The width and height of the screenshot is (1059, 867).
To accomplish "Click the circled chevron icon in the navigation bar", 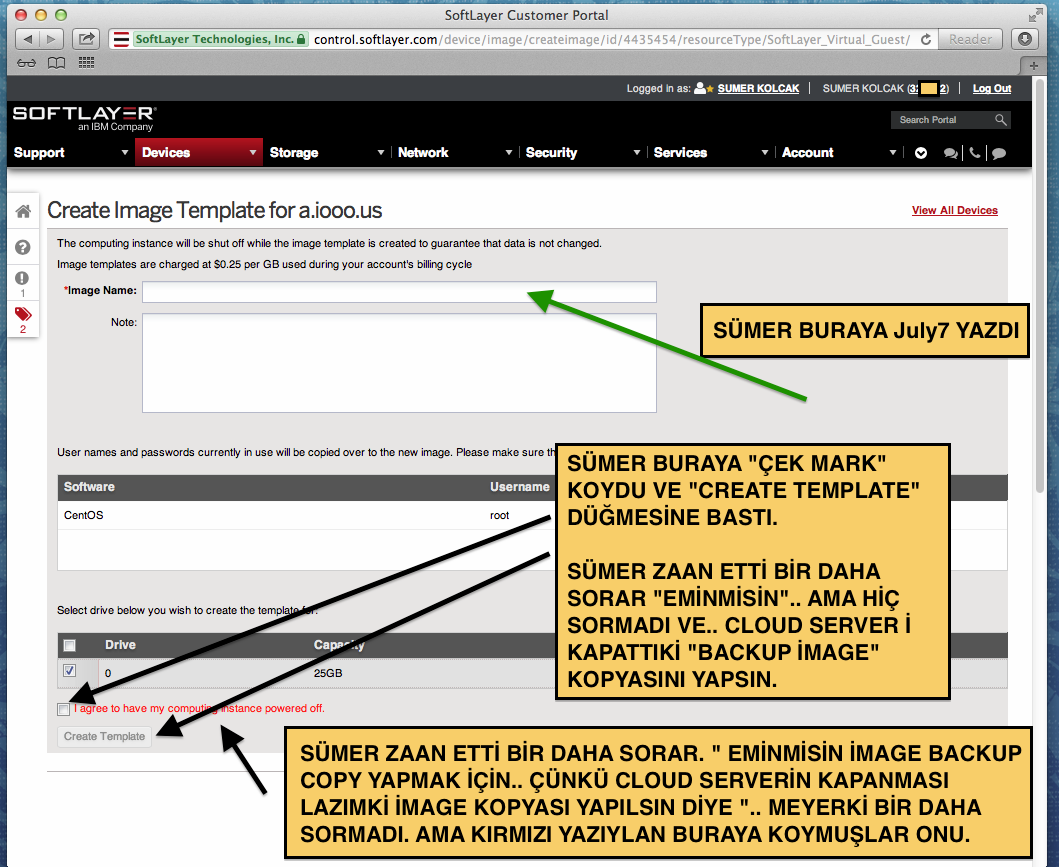I will (x=921, y=153).
